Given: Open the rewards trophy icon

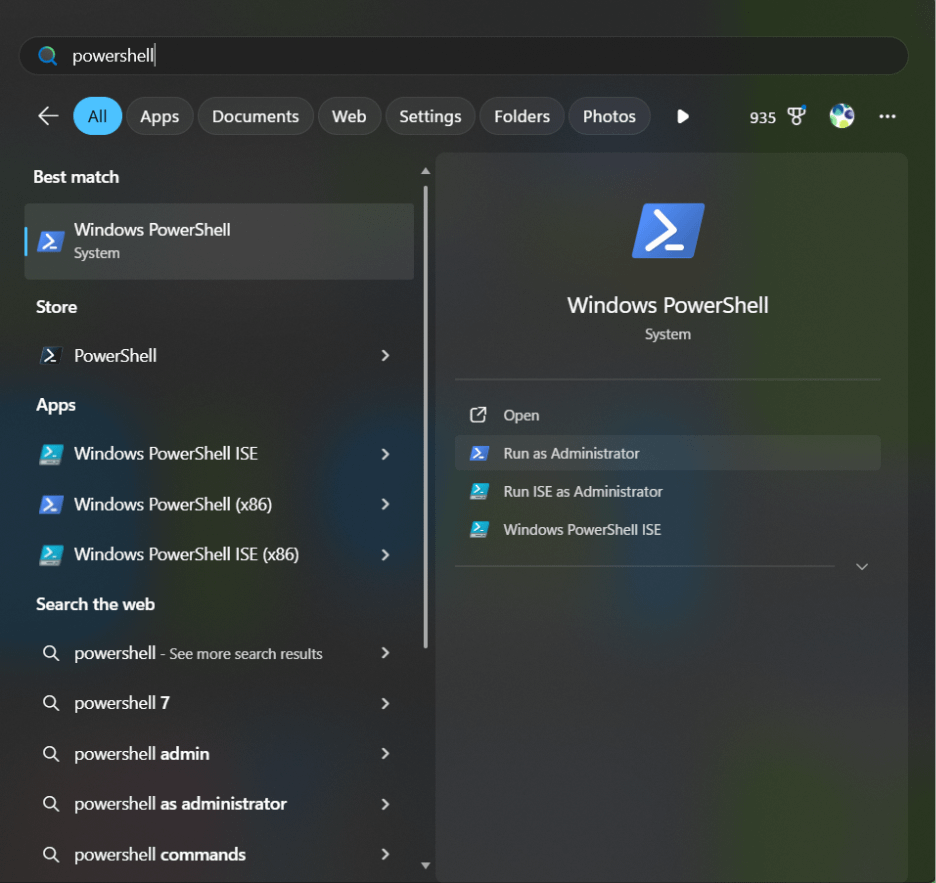Looking at the screenshot, I should [x=796, y=115].
